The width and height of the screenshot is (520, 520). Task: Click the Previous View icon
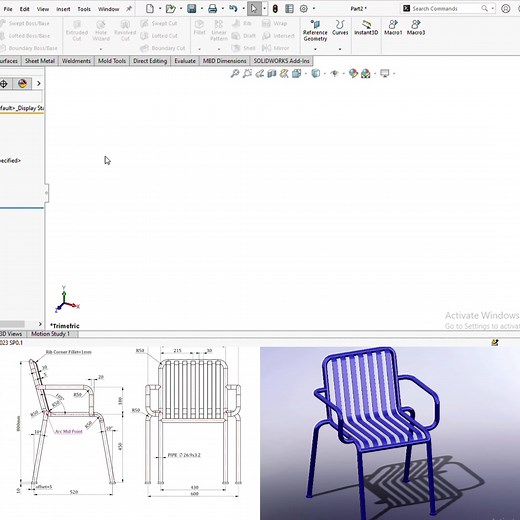[259, 73]
